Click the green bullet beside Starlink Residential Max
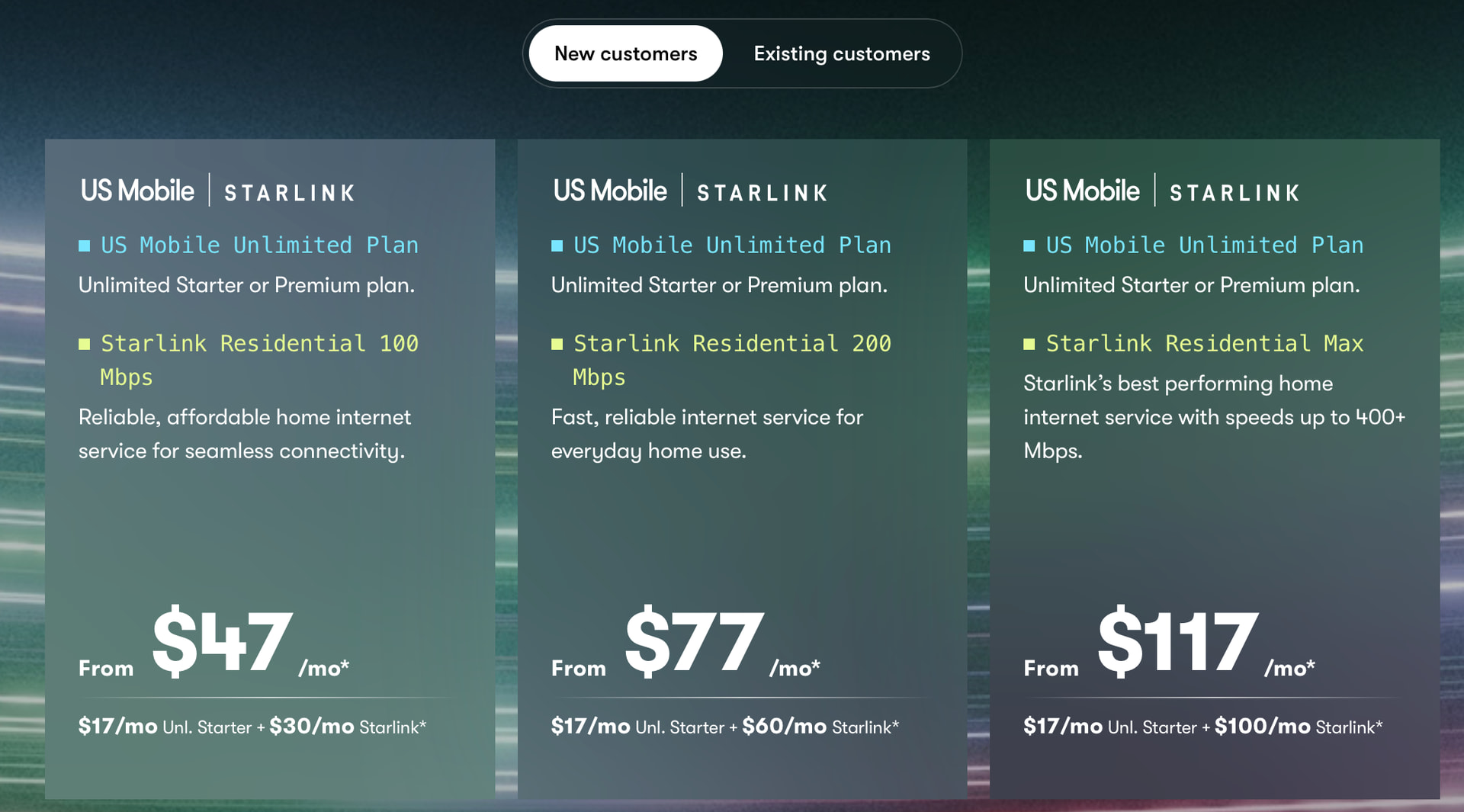1464x812 pixels. tap(1029, 344)
